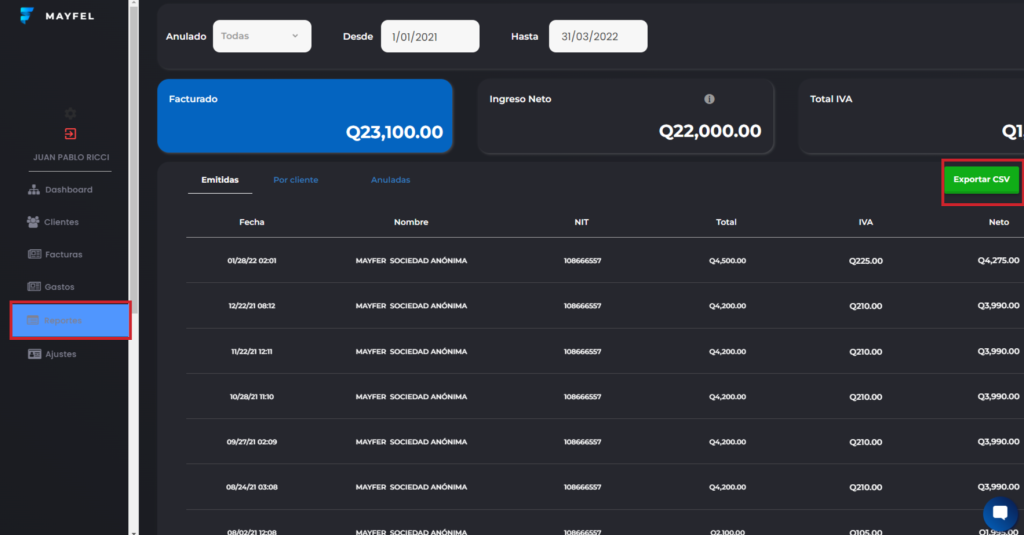Viewport: 1024px width, 535px height.
Task: Select the Reportes sidebar item
Action: coord(70,320)
